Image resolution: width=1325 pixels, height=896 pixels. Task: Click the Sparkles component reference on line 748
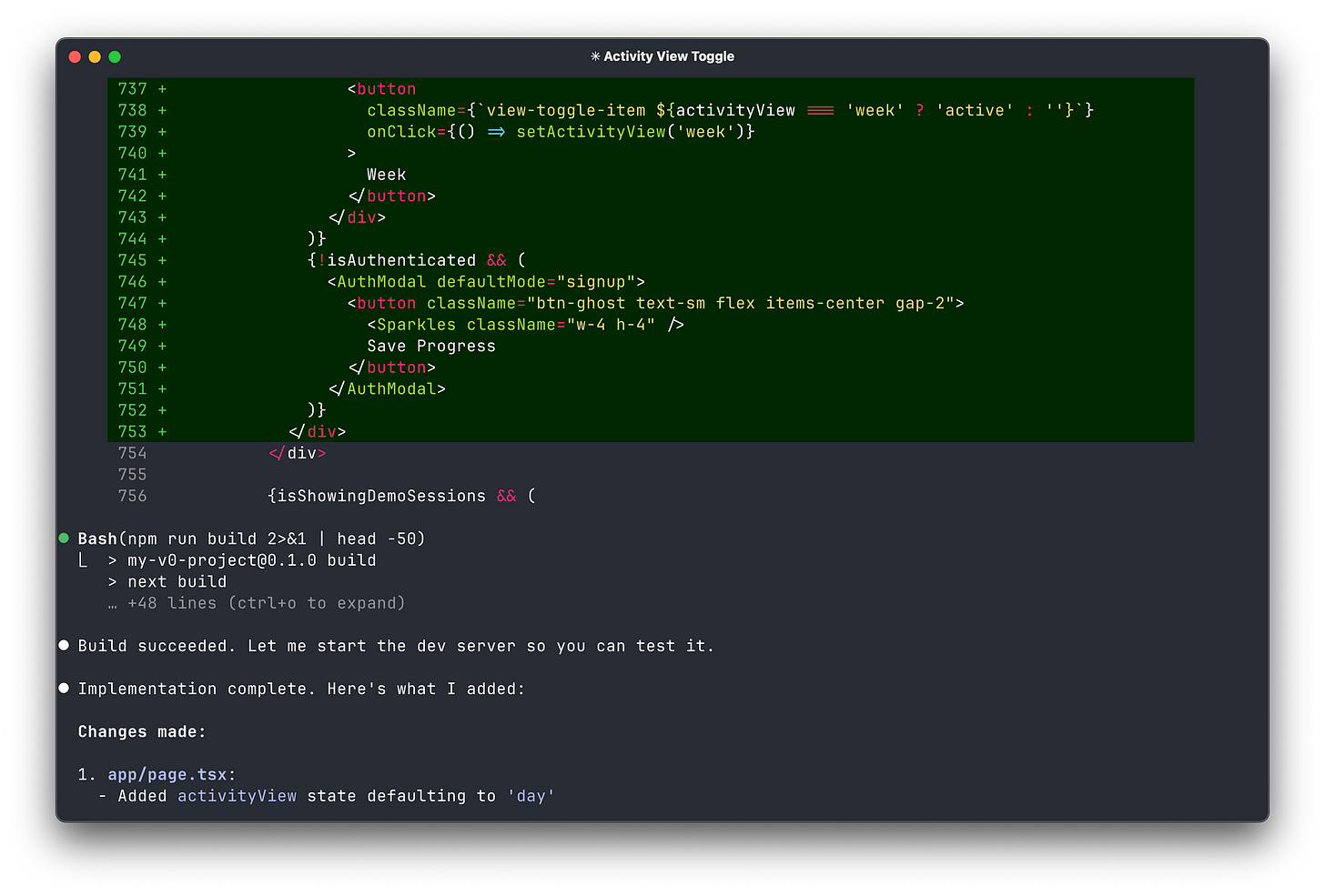416,324
